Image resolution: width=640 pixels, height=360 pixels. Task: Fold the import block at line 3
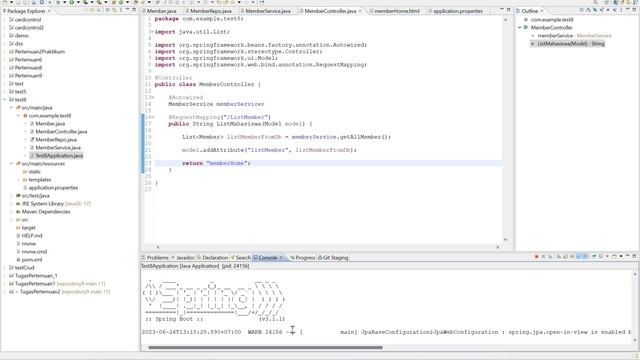tap(152, 32)
